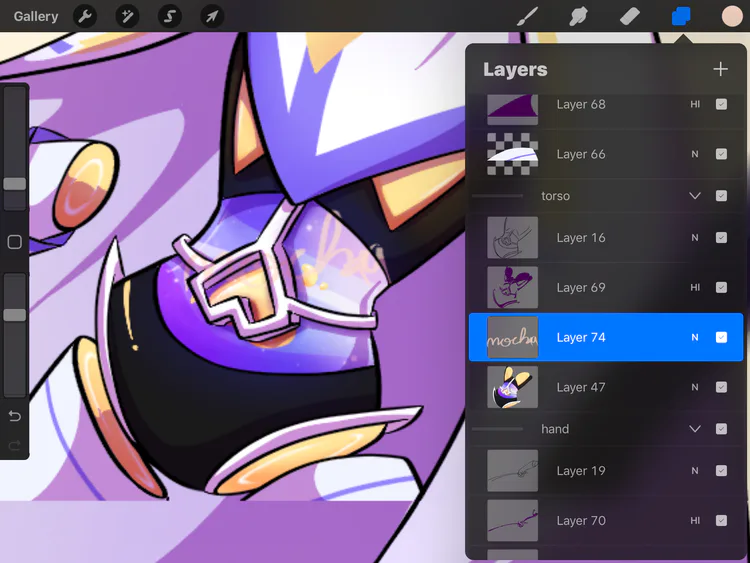
Task: Open blend mode HI of Layer 70
Action: click(x=695, y=520)
